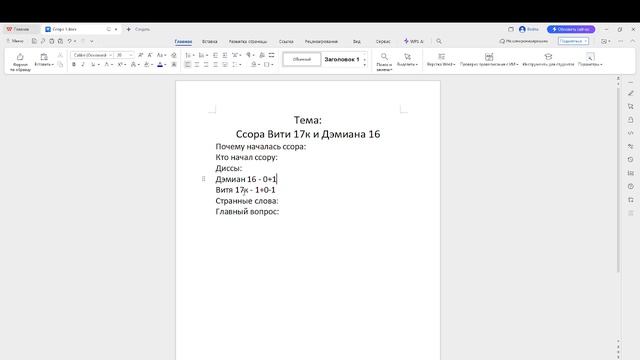Viewport: 640px width, 360px height.
Task: Click the Войти sign-in button
Action: tap(529, 29)
